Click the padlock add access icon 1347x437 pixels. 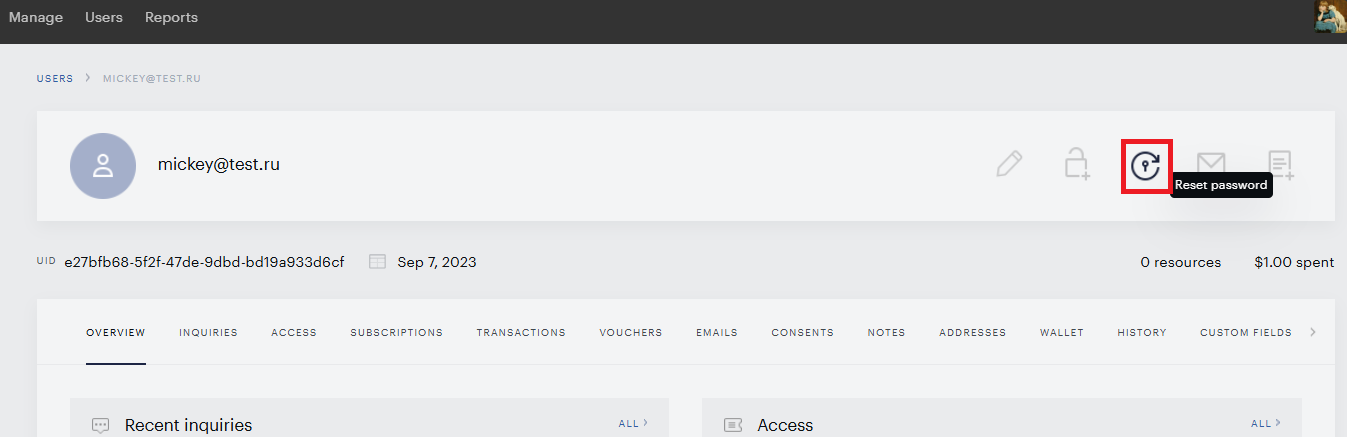point(1076,164)
